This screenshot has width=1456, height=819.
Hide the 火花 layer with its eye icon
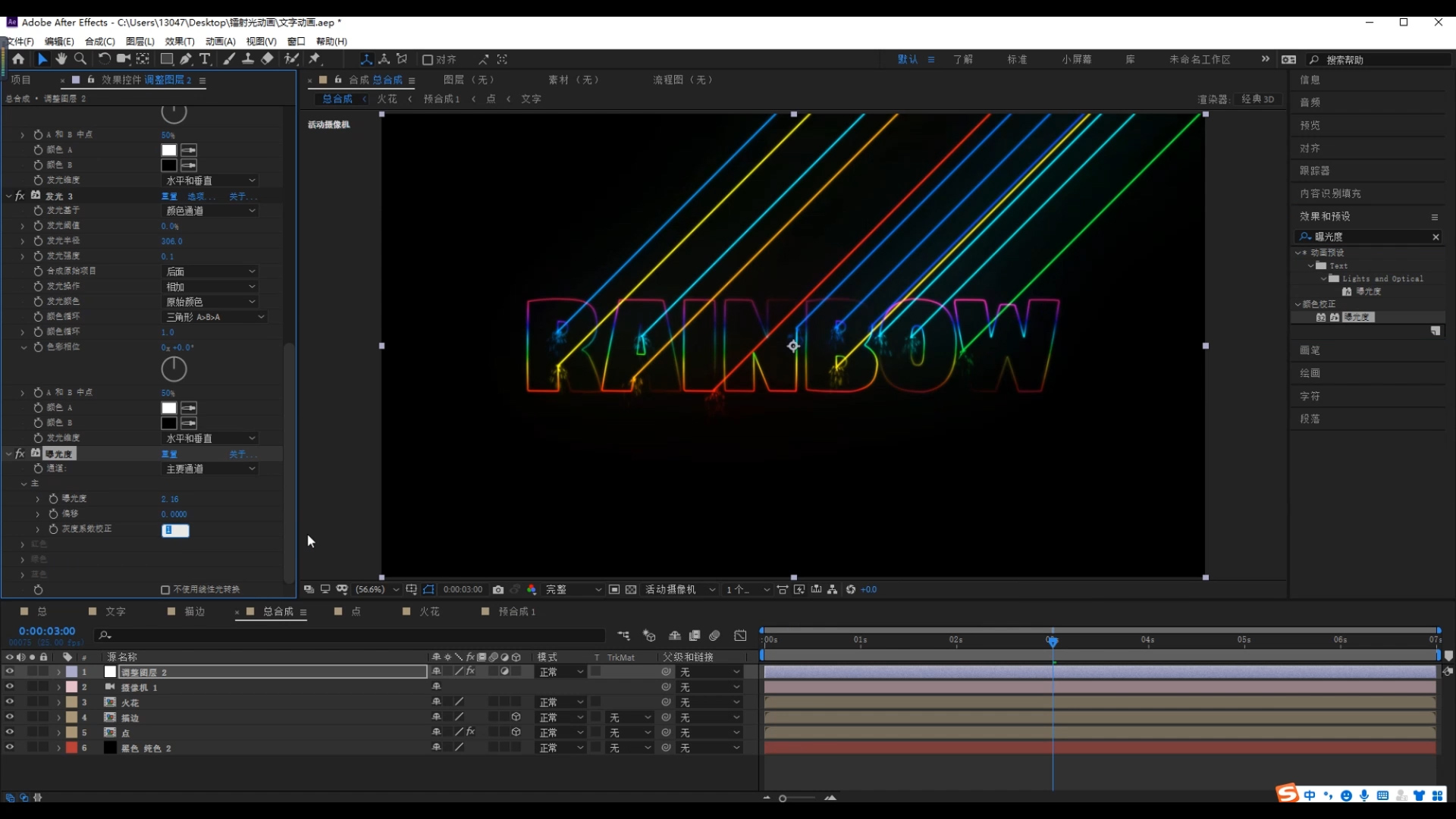tap(10, 702)
